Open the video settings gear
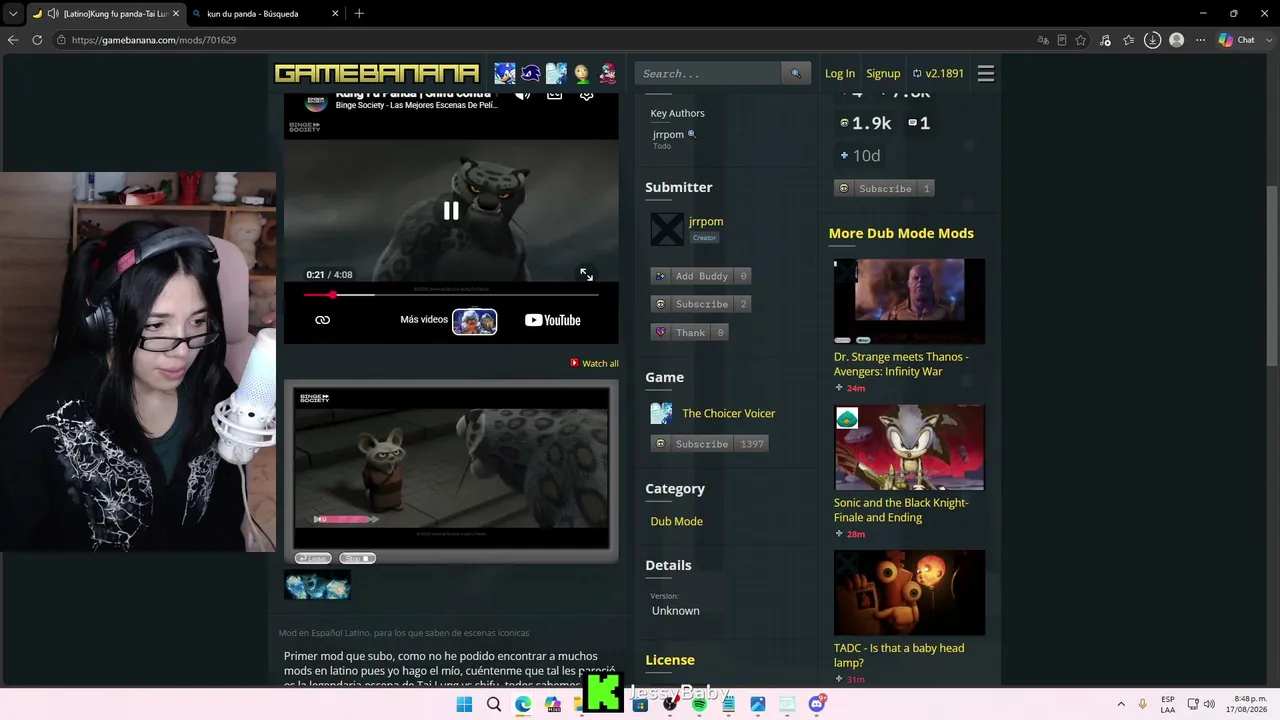This screenshot has width=1280, height=720. 587,96
